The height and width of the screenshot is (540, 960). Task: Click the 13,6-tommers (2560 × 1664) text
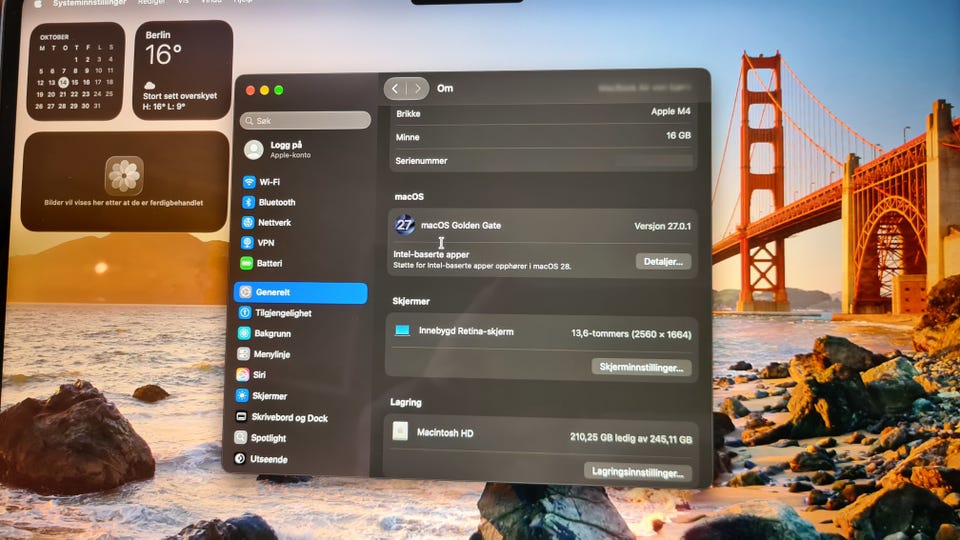pyautogui.click(x=631, y=334)
